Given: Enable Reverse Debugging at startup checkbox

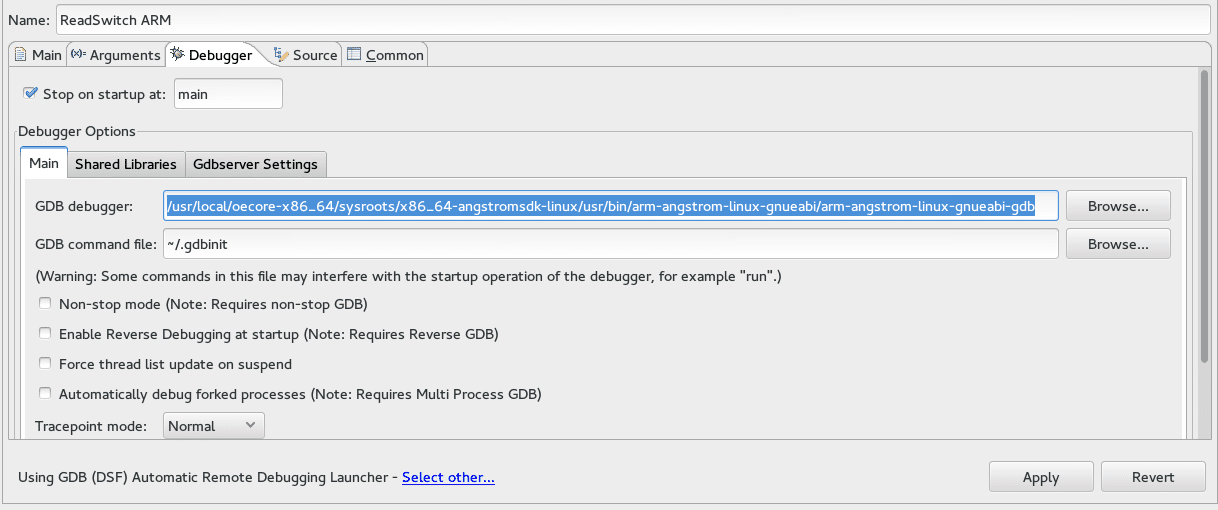Looking at the screenshot, I should (x=45, y=334).
